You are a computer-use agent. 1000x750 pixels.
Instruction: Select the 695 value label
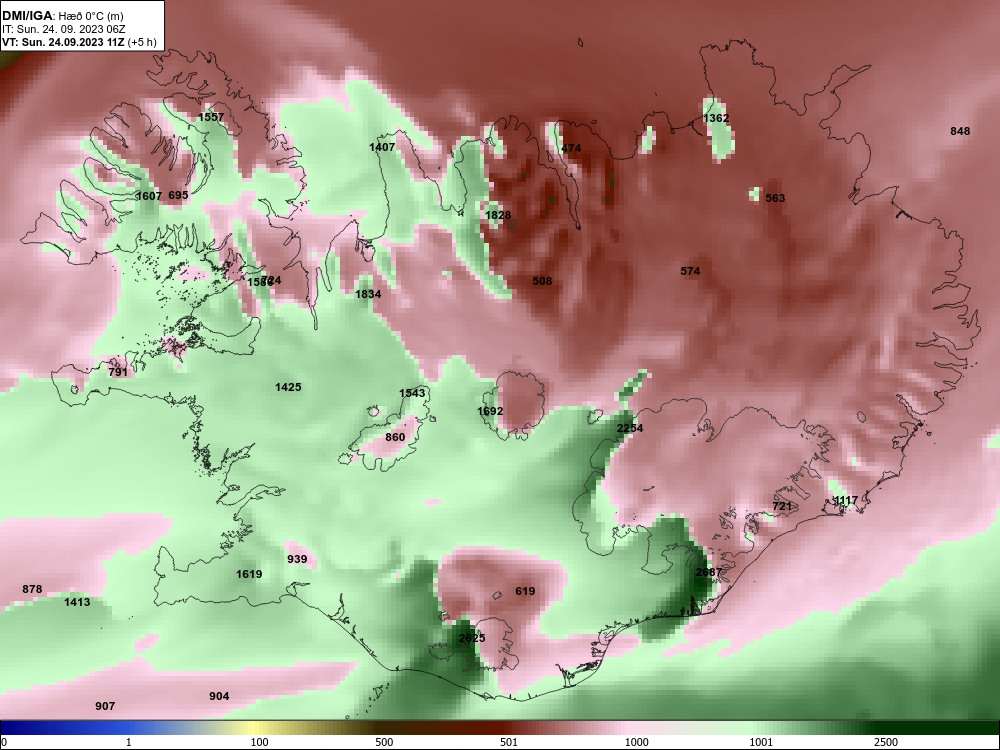tap(178, 195)
